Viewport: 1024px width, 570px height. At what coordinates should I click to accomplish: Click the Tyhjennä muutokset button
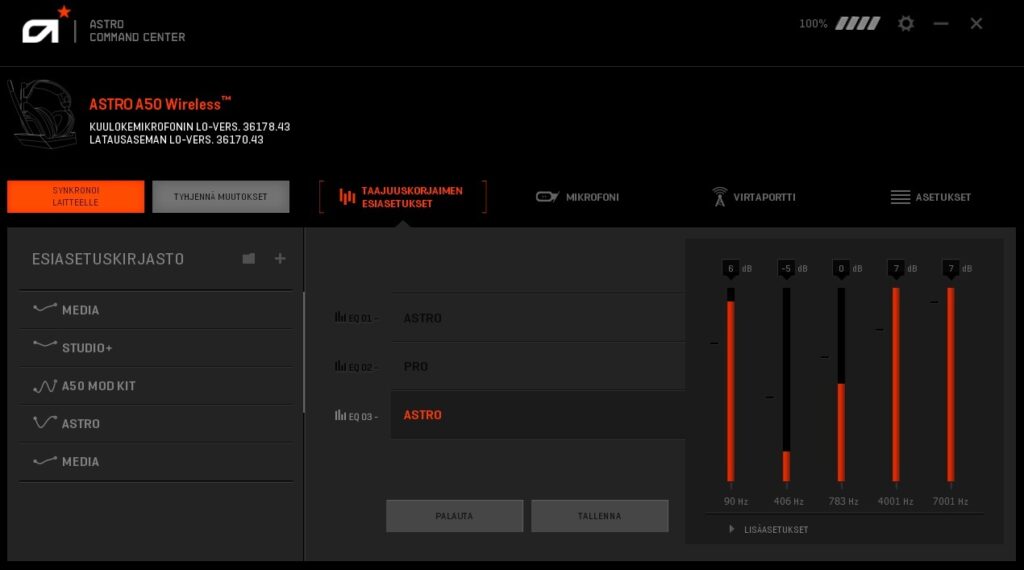tap(221, 197)
